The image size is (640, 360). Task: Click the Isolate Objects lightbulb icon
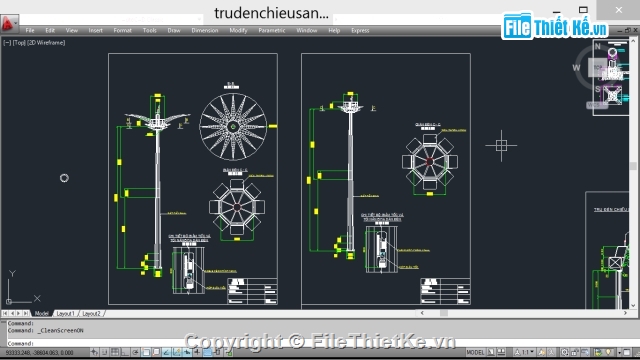click(609, 352)
